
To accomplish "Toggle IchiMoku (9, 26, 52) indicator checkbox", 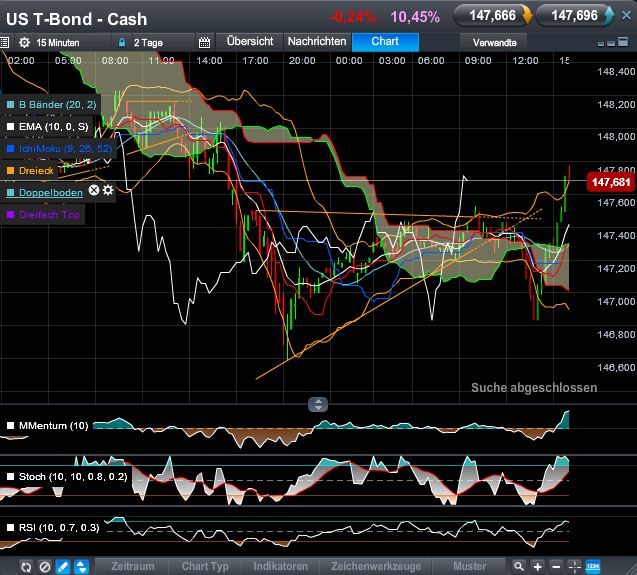I will click(x=11, y=149).
